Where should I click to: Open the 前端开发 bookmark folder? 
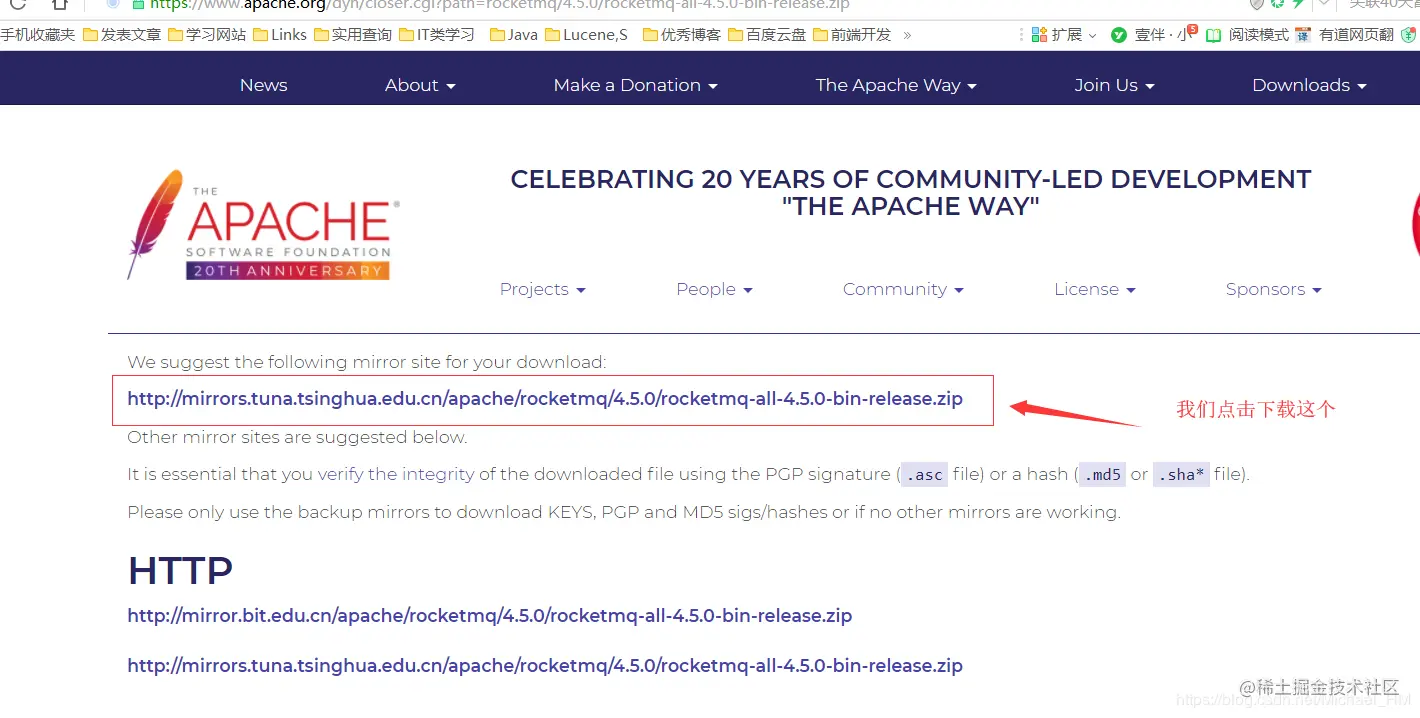[x=852, y=34]
